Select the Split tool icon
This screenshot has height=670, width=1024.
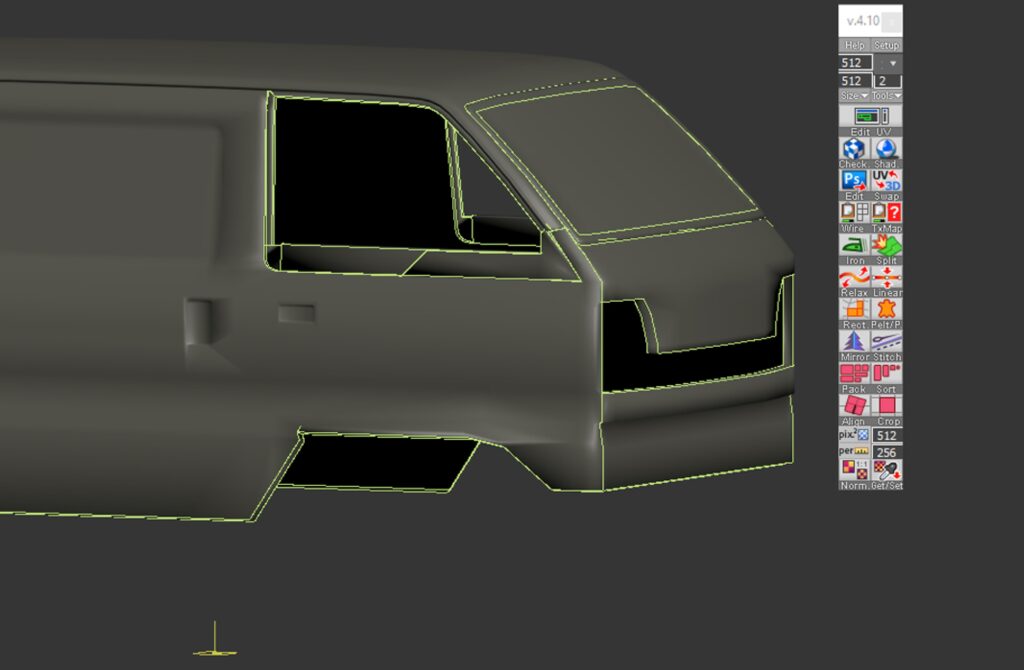click(x=886, y=245)
